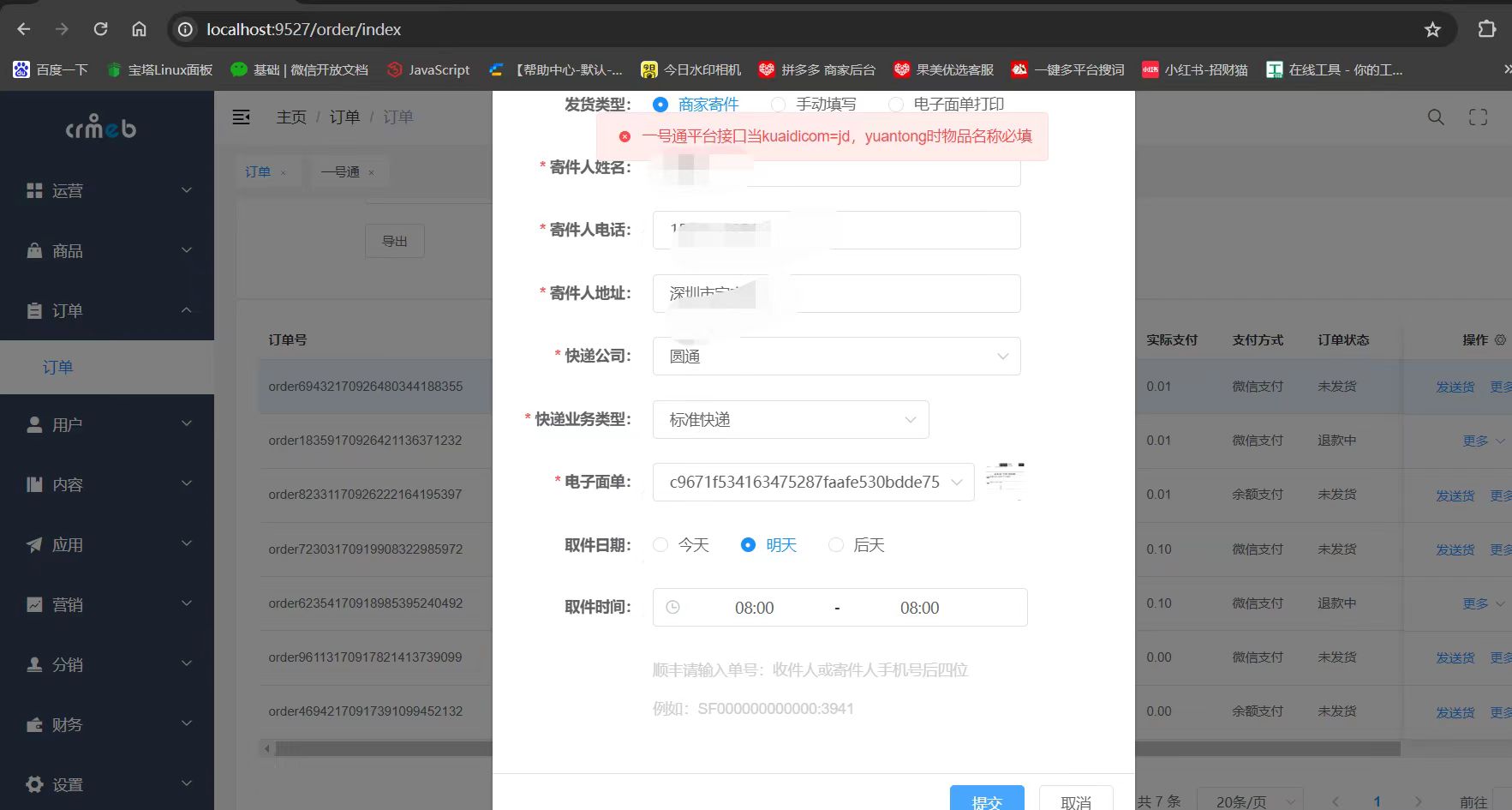Select order number order183591709264211363​71232

pos(365,441)
